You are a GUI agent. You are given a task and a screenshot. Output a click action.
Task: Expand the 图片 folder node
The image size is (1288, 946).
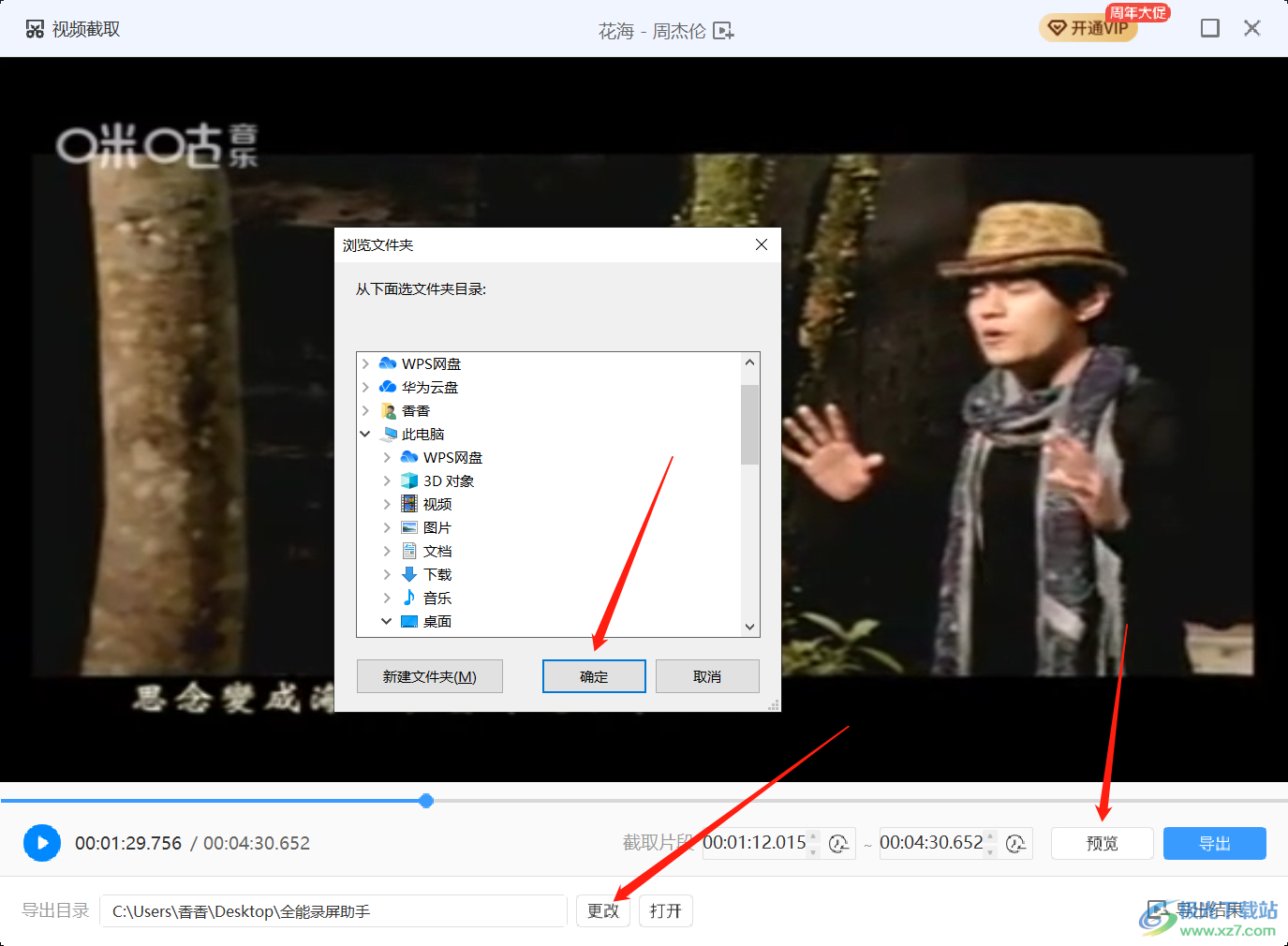pos(387,527)
